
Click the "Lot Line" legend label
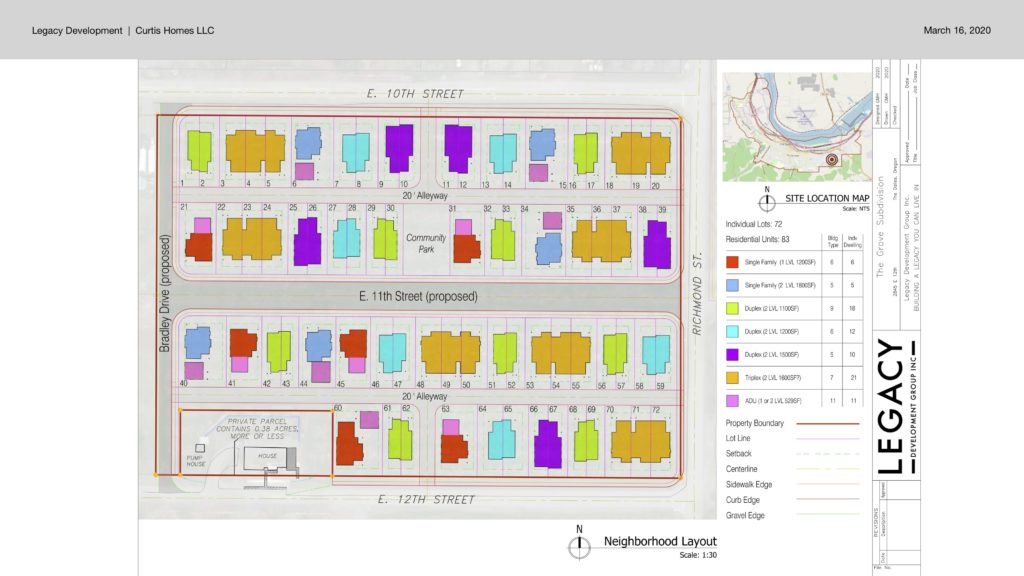click(738, 438)
